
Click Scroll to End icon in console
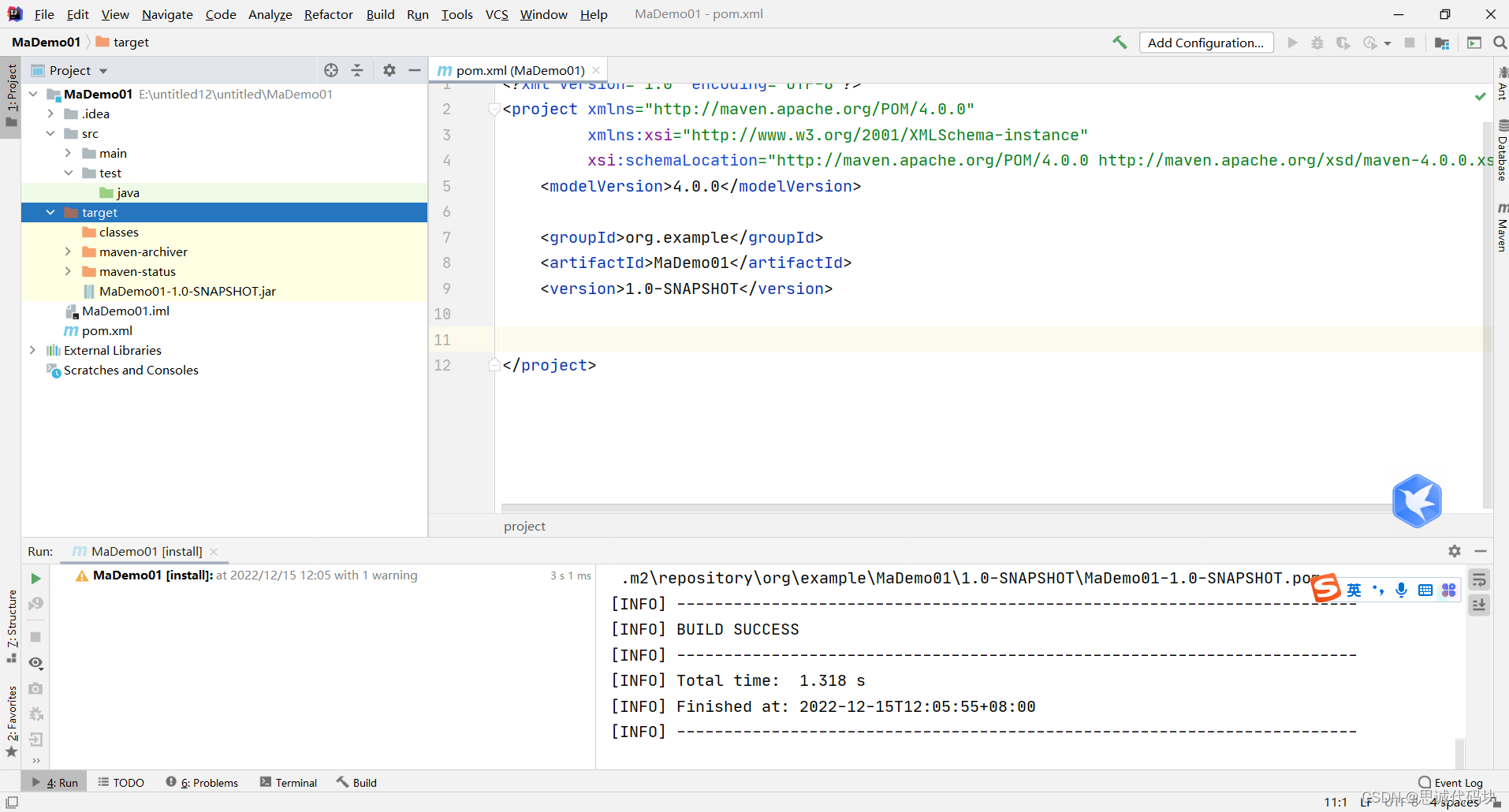tap(1479, 605)
